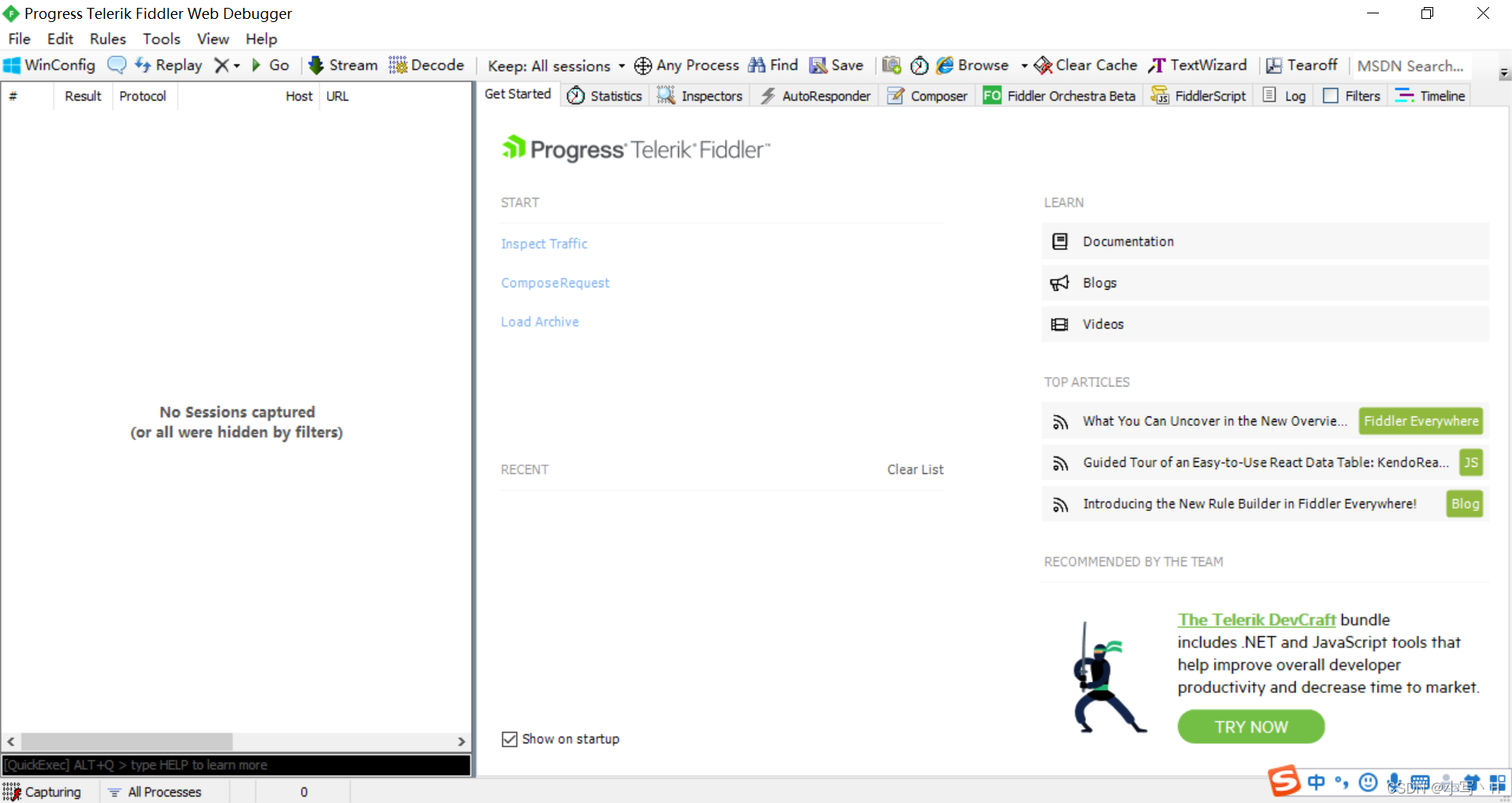Viewport: 1512px width, 803px height.
Task: Clear Cache from the toolbar
Action: coord(1086,65)
